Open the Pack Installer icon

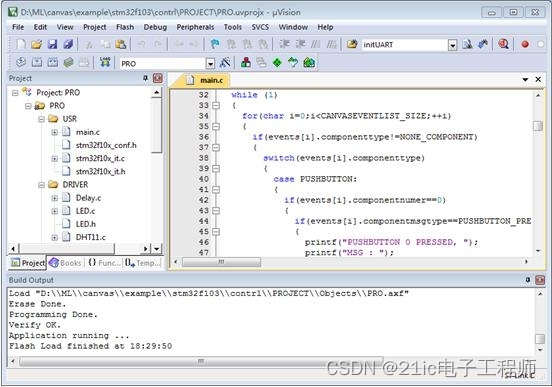[309, 63]
